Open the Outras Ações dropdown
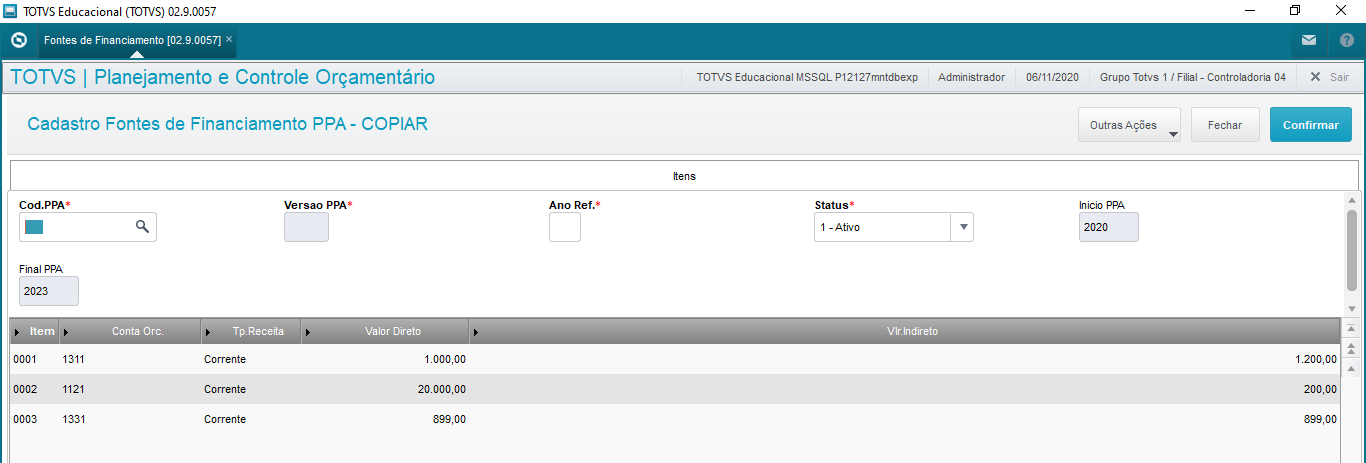The image size is (1366, 463). point(1129,125)
